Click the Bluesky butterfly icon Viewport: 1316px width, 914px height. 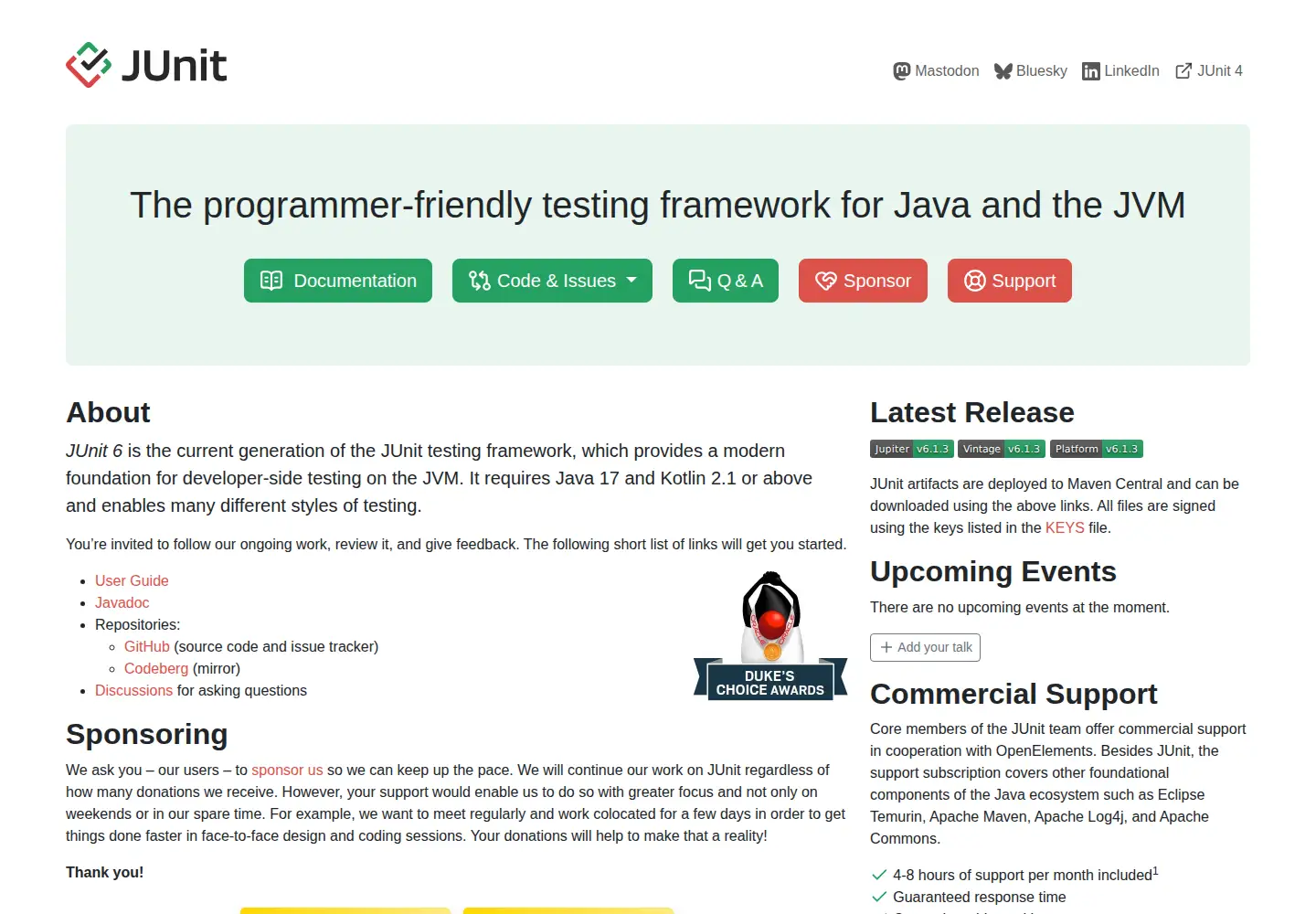pyautogui.click(x=1003, y=71)
